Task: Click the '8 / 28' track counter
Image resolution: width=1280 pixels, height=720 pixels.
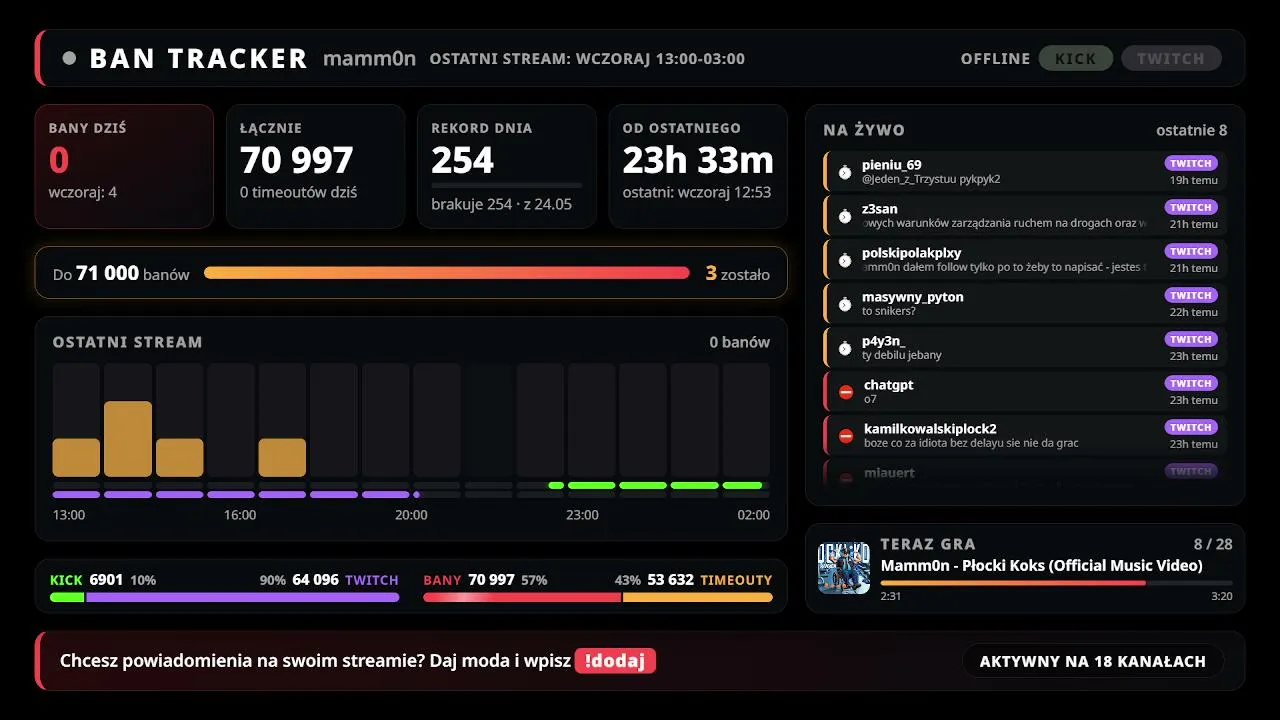Action: 1212,544
